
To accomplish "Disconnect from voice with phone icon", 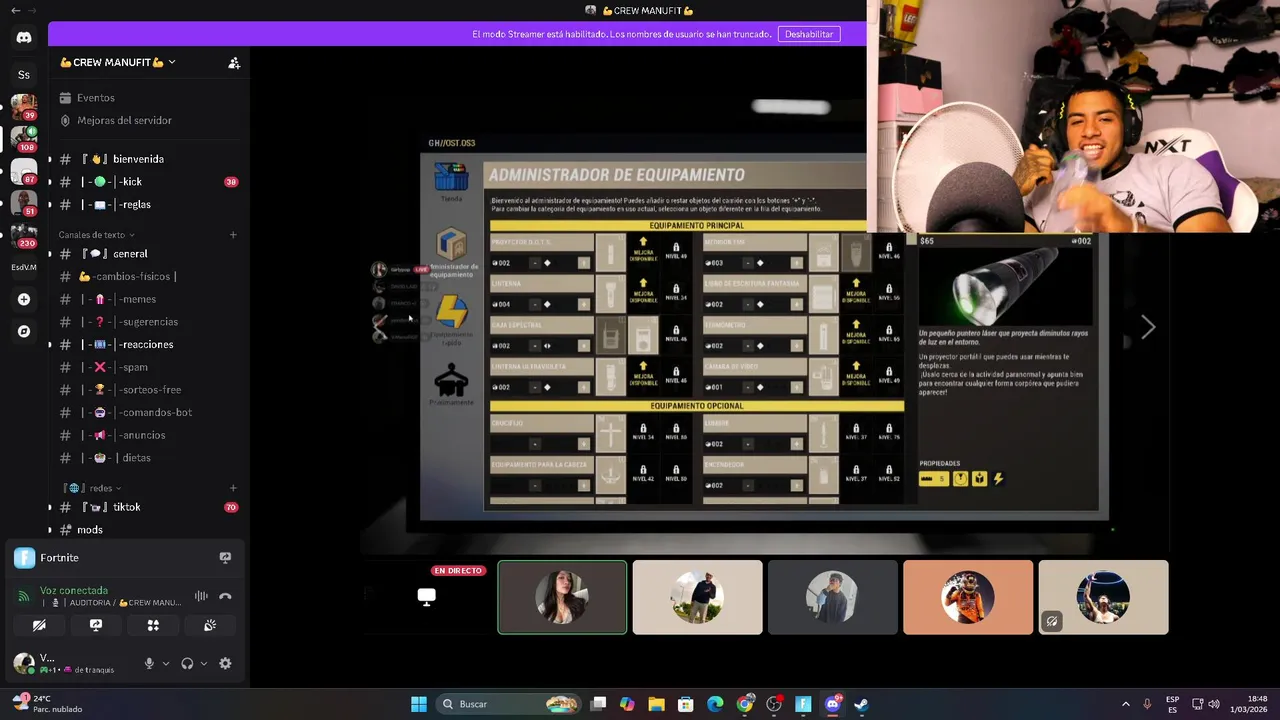I will pyautogui.click(x=225, y=596).
